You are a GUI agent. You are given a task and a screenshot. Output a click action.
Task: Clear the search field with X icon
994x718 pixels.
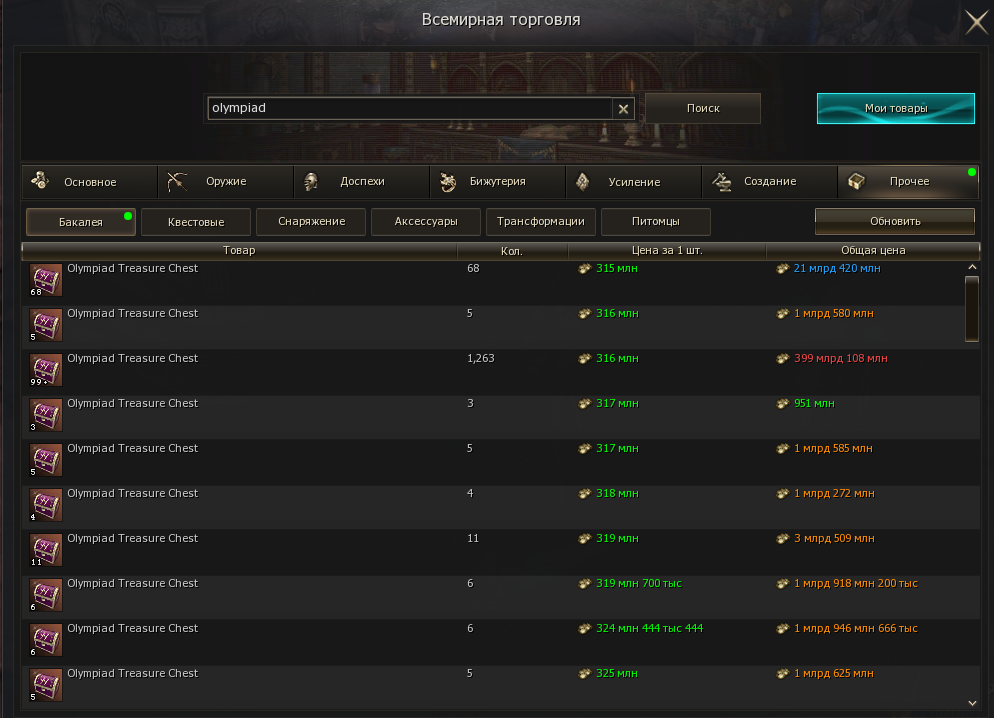(624, 109)
